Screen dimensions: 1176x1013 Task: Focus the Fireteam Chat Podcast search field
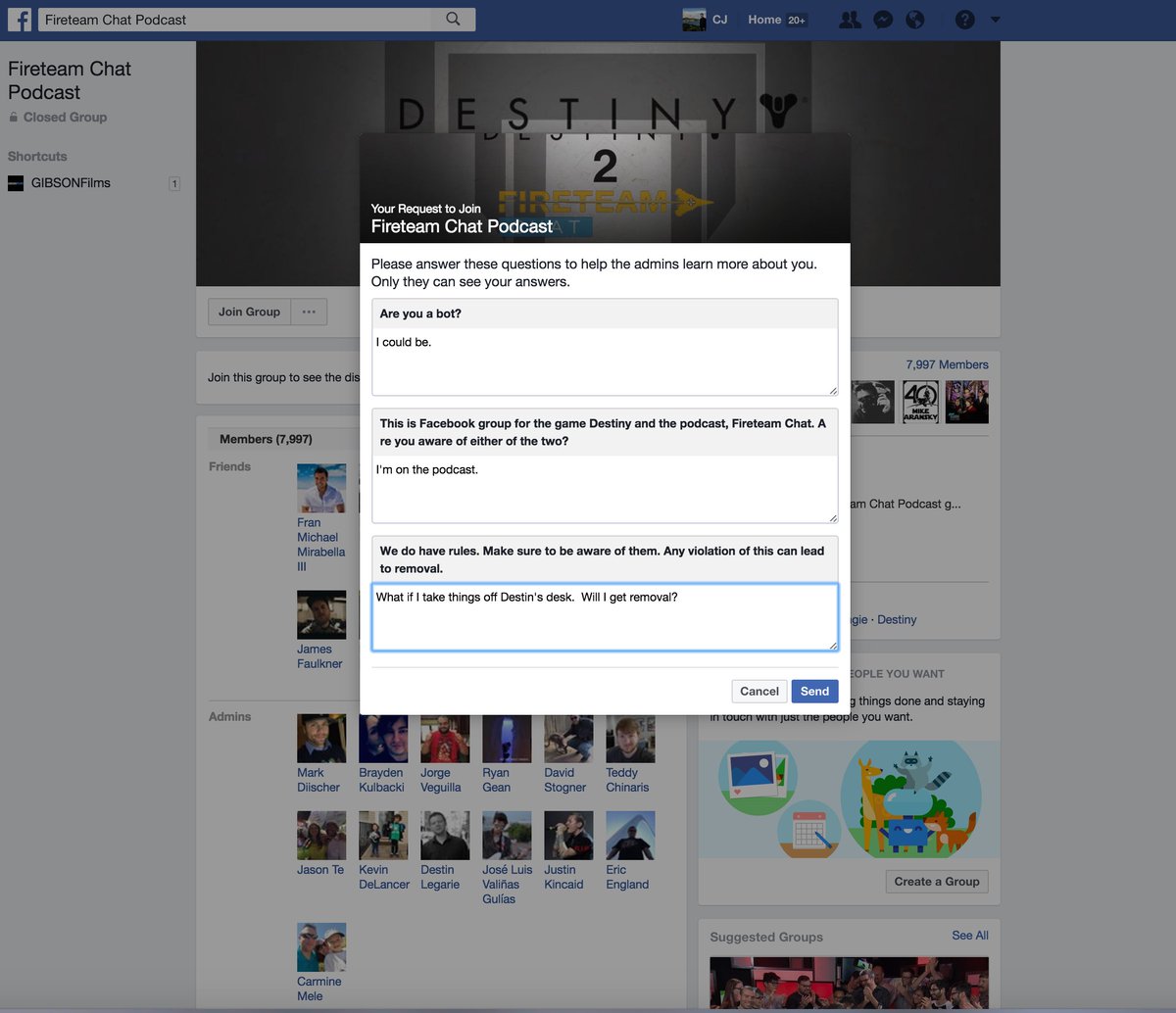point(235,20)
